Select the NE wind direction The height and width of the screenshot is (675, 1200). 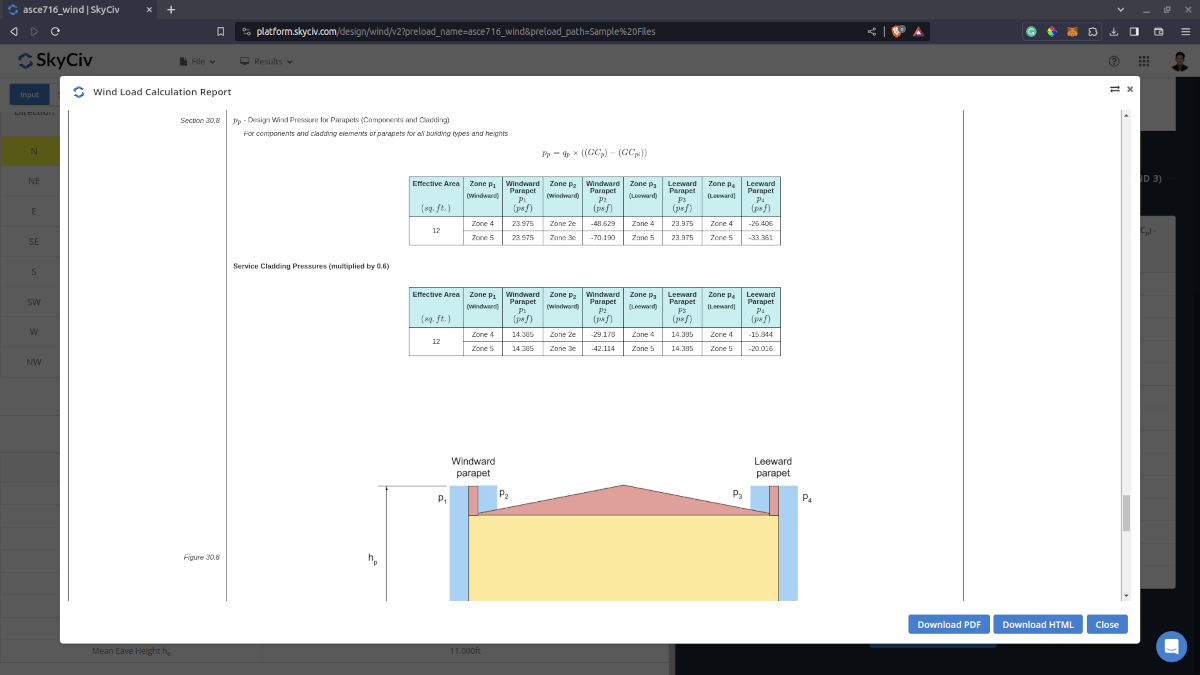point(34,181)
